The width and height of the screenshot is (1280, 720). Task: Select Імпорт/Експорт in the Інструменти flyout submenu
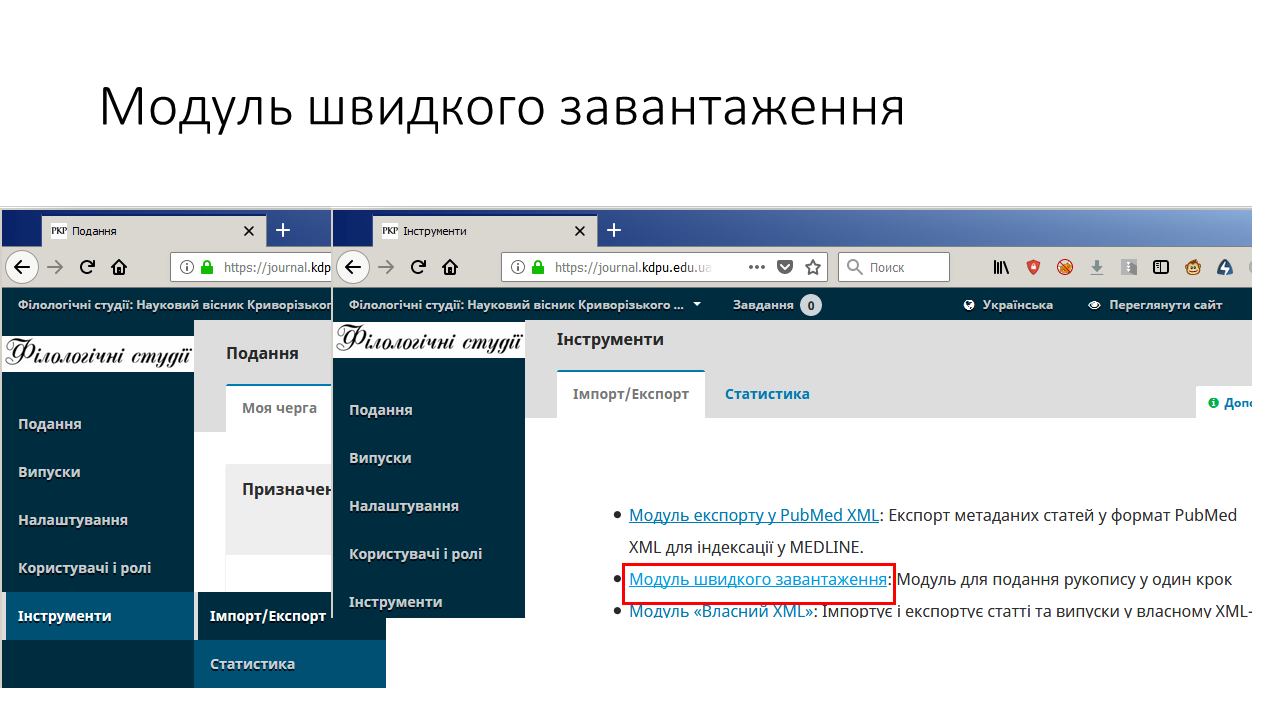268,616
